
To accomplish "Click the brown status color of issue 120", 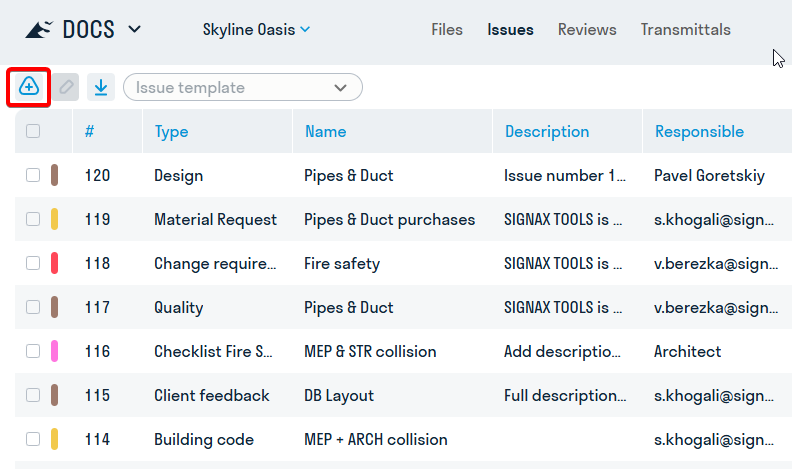I will [x=55, y=175].
